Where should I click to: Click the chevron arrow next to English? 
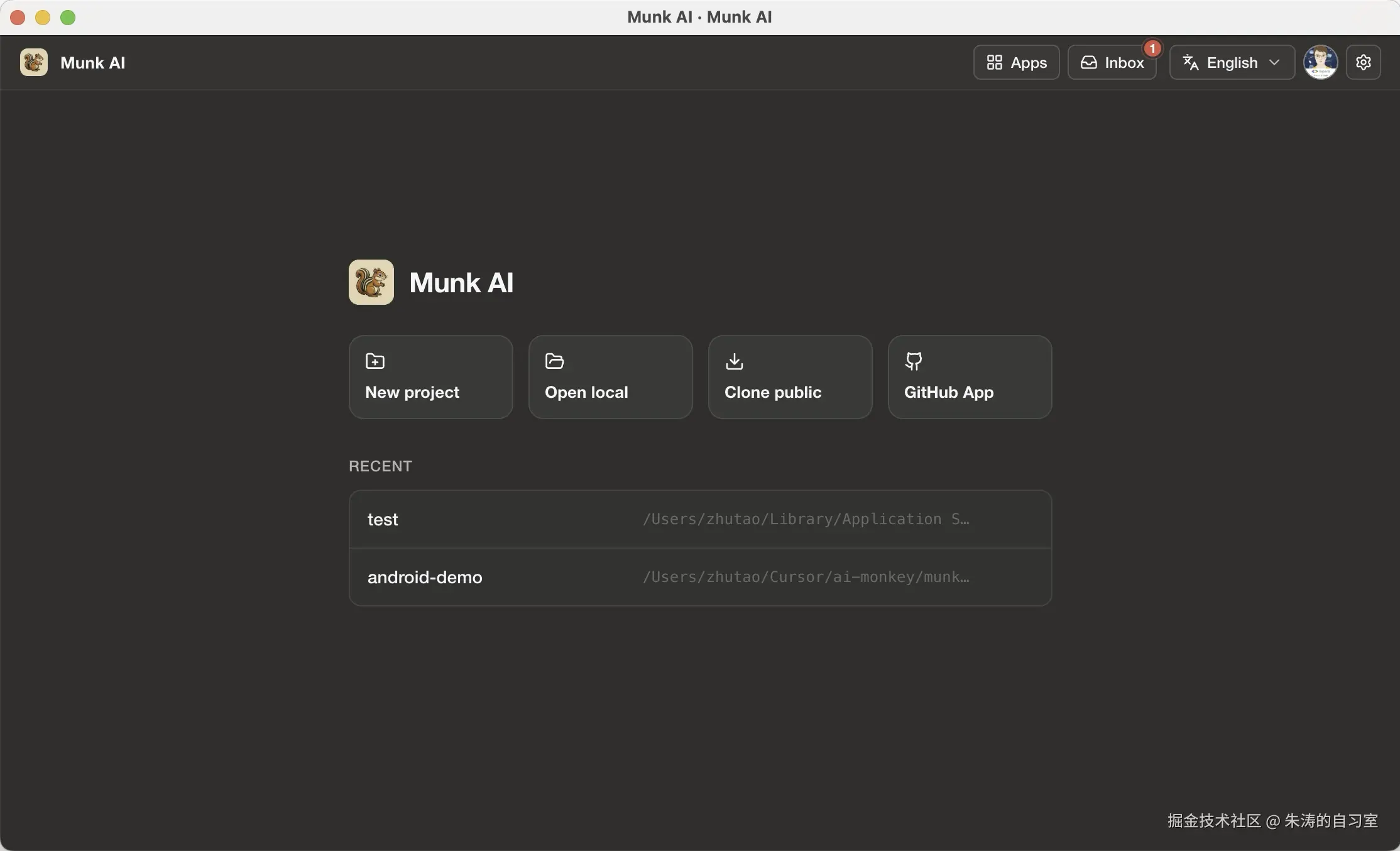[x=1274, y=62]
